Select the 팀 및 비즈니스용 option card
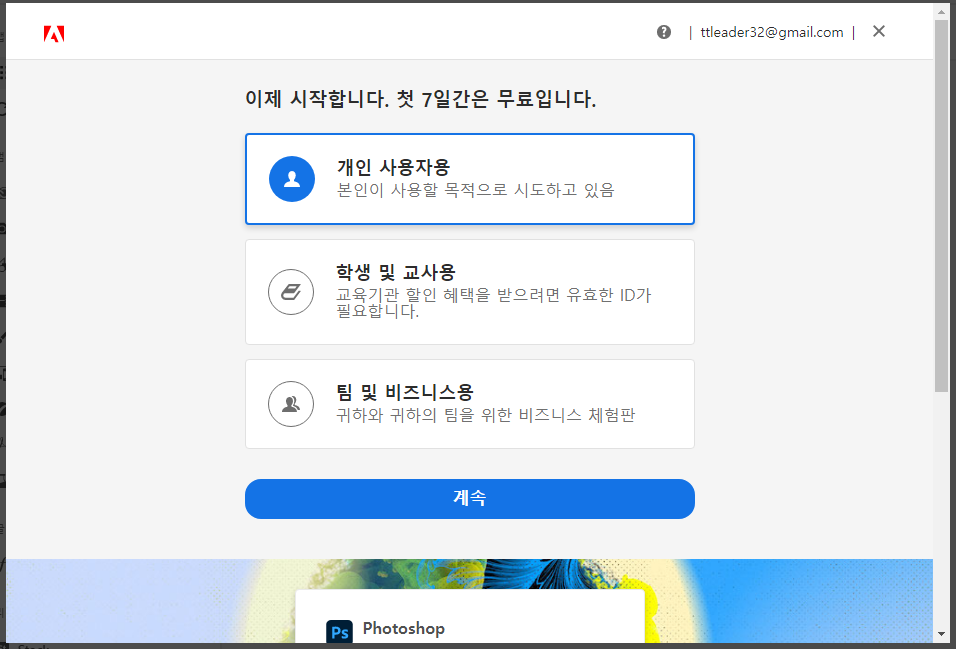 coord(469,404)
